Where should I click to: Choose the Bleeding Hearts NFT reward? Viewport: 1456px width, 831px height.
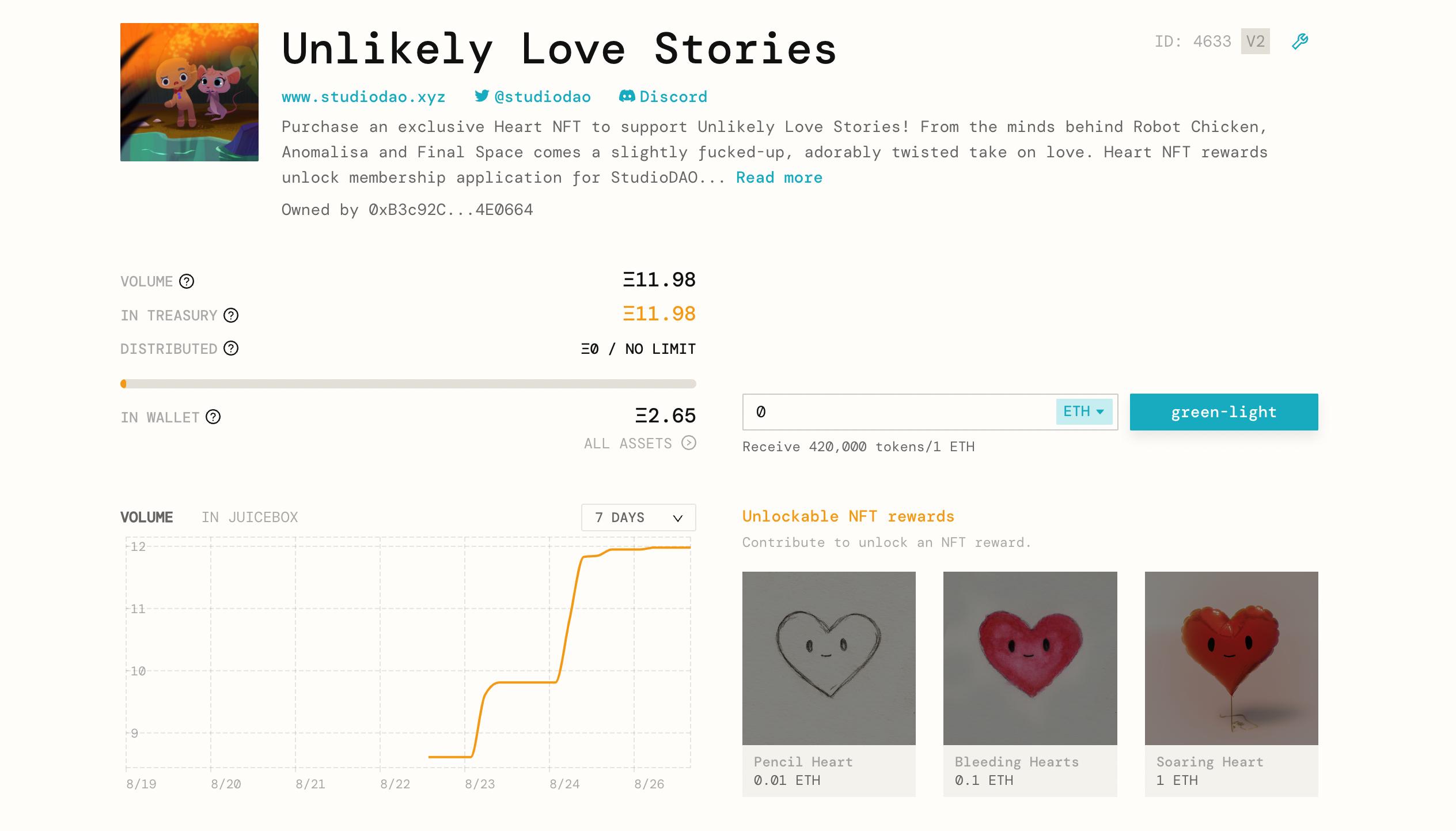point(1030,683)
